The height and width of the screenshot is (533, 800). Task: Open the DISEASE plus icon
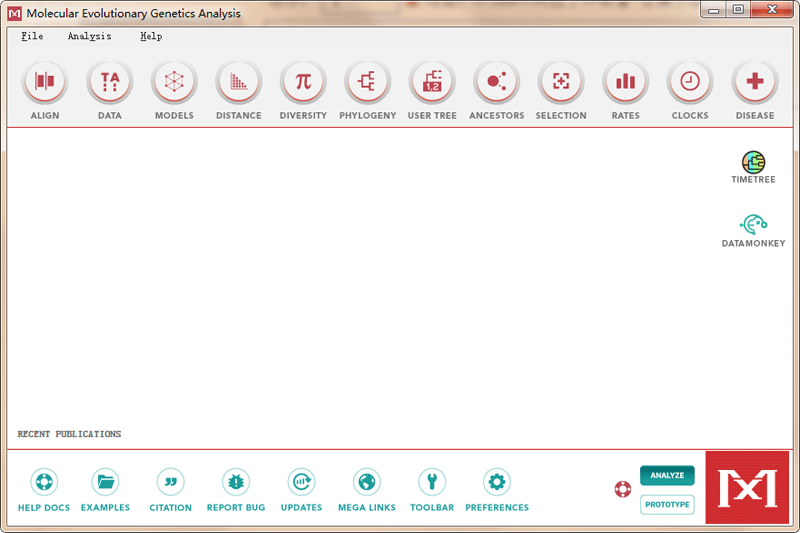click(x=755, y=82)
